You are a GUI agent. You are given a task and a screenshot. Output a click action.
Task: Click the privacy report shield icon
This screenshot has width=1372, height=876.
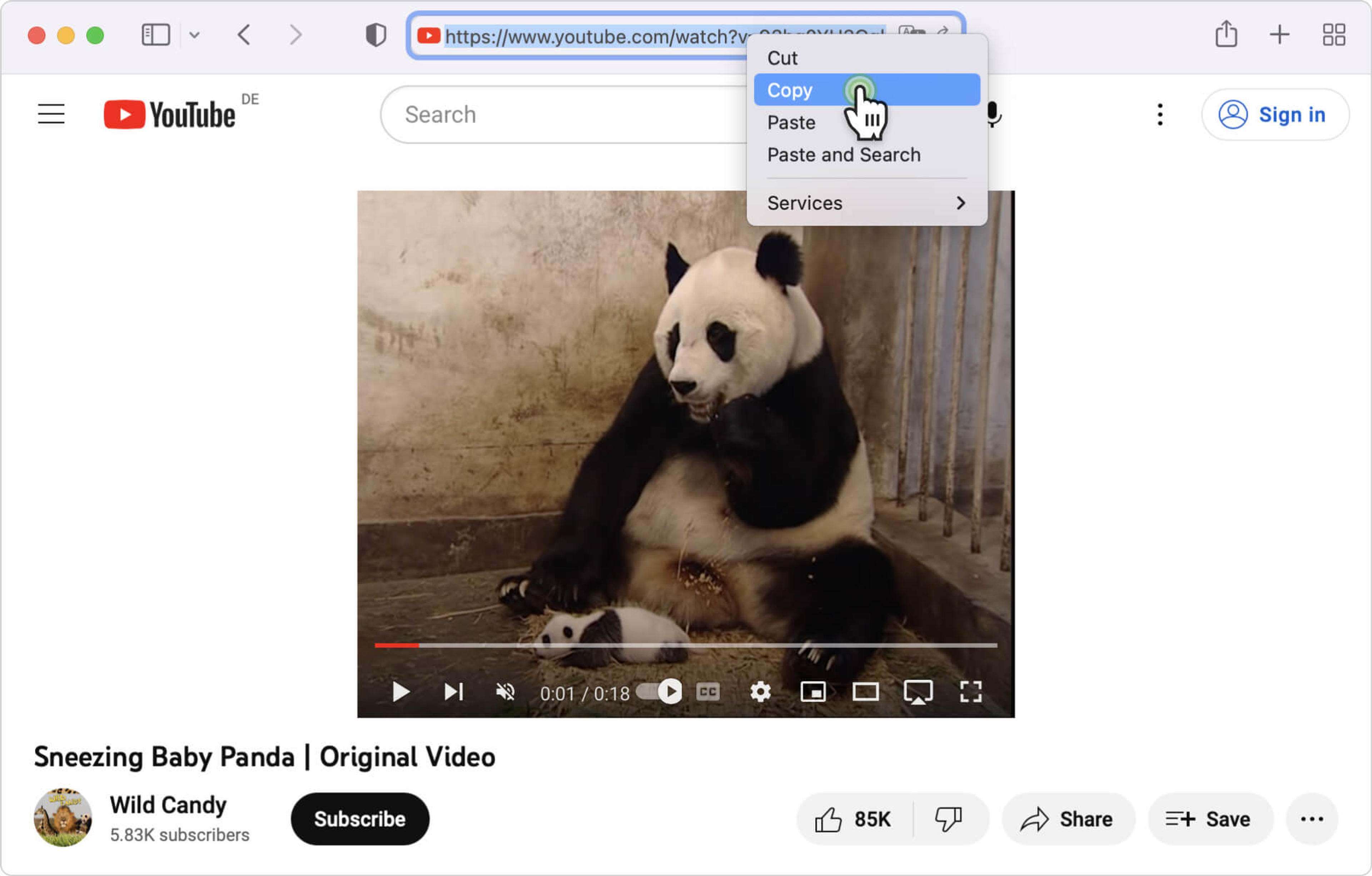pyautogui.click(x=376, y=35)
